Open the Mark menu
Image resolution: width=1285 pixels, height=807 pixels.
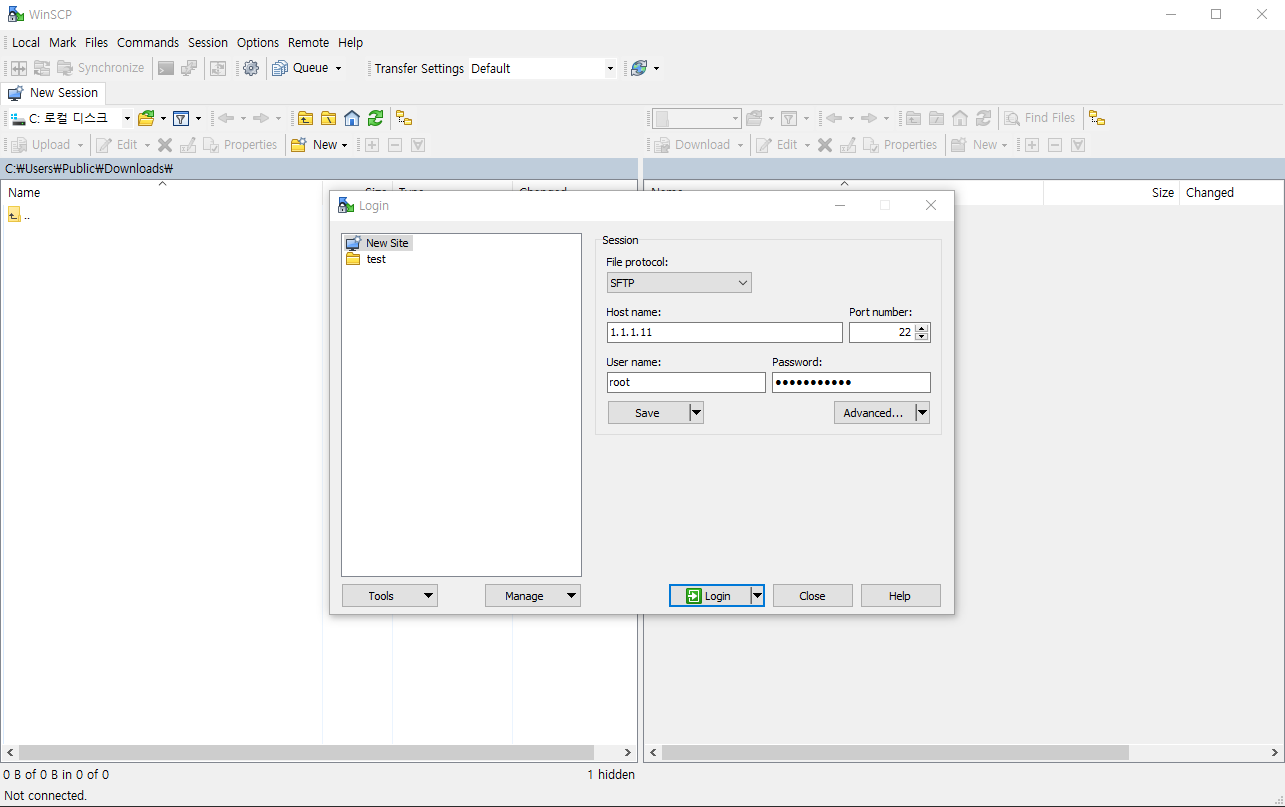63,43
